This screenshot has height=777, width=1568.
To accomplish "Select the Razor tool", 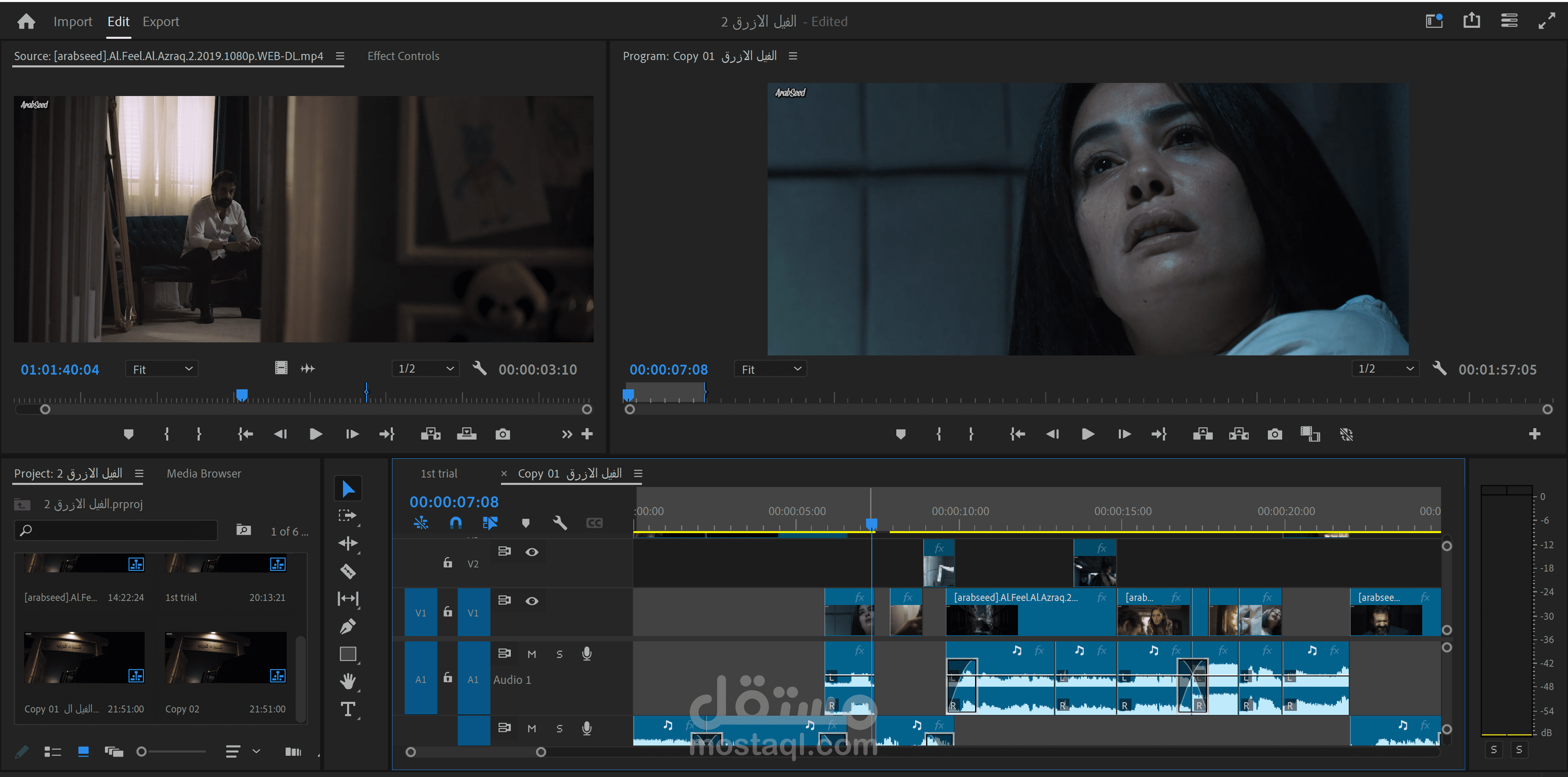I will click(x=347, y=571).
